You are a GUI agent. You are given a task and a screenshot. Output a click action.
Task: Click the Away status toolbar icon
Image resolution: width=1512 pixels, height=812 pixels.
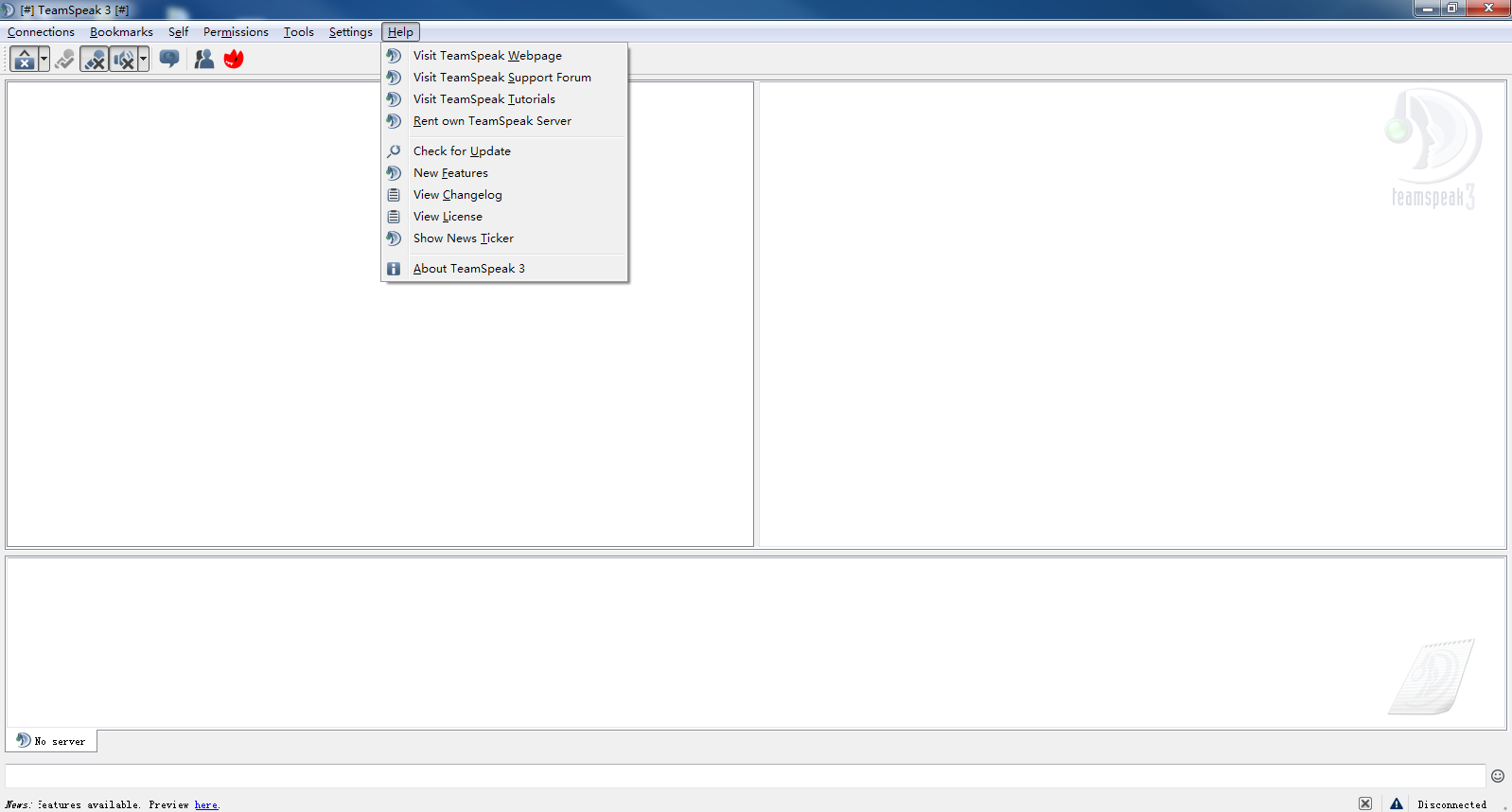coord(25,60)
